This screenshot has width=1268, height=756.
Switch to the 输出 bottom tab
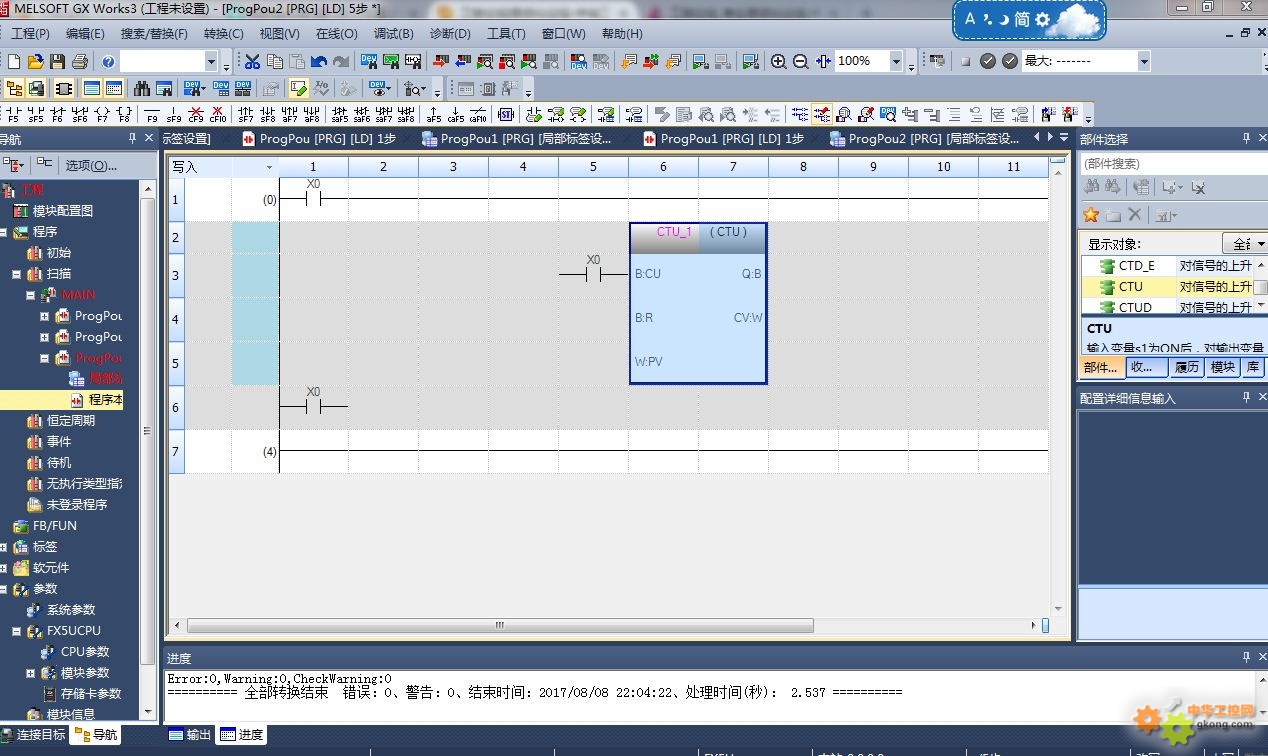click(190, 734)
